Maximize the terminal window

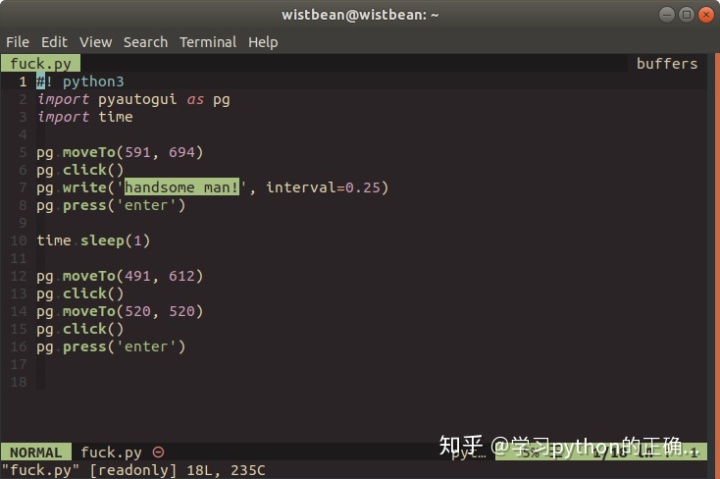pos(686,15)
